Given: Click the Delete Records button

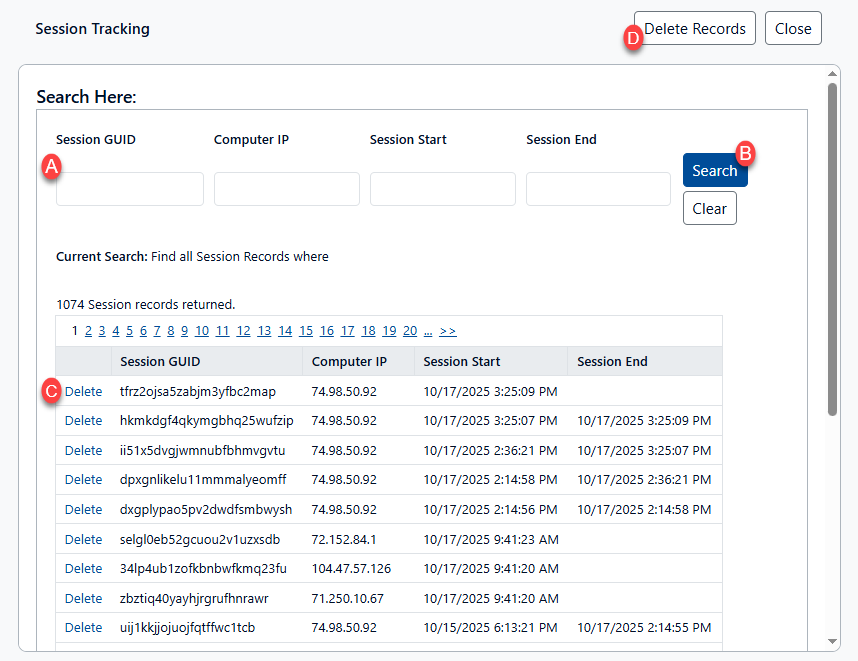Looking at the screenshot, I should click(694, 29).
